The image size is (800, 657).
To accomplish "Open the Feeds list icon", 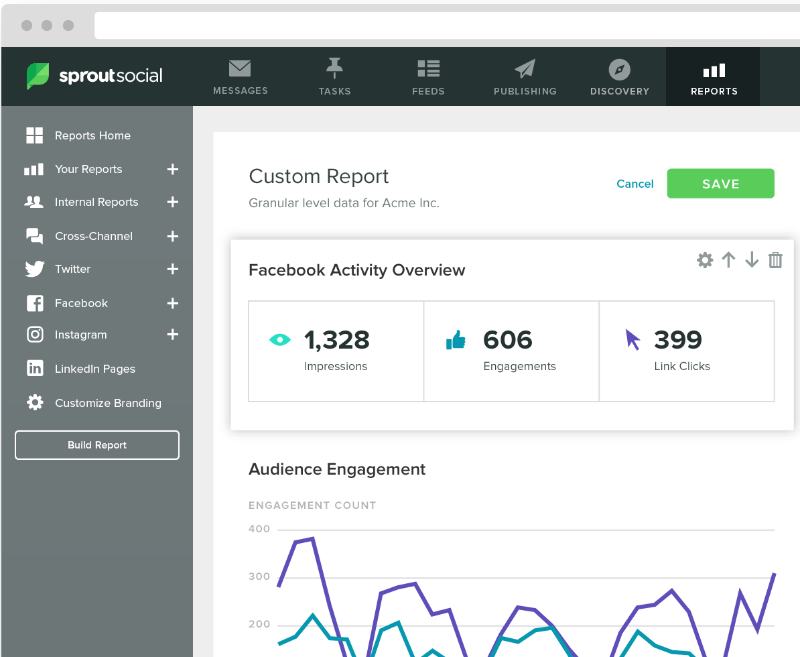I will [x=429, y=68].
